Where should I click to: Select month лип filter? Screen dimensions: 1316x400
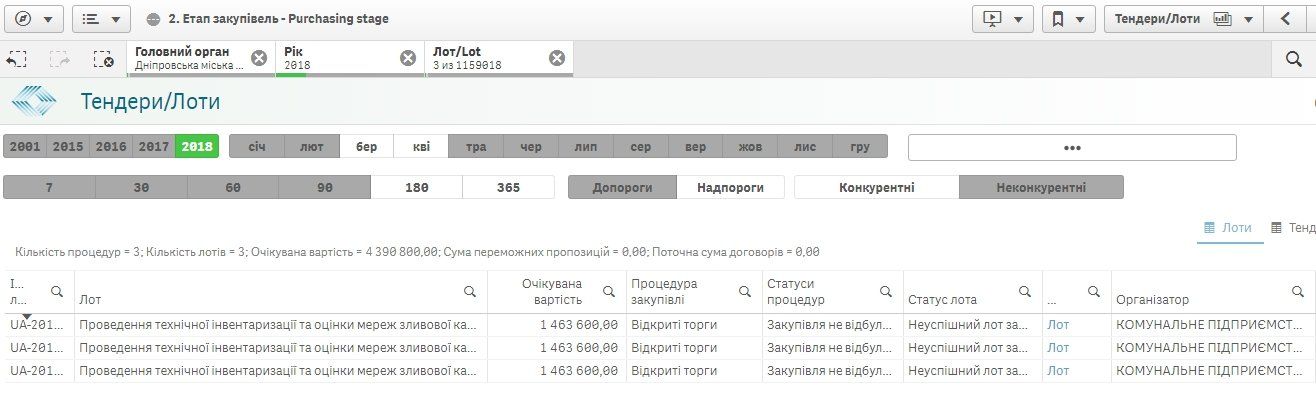586,147
